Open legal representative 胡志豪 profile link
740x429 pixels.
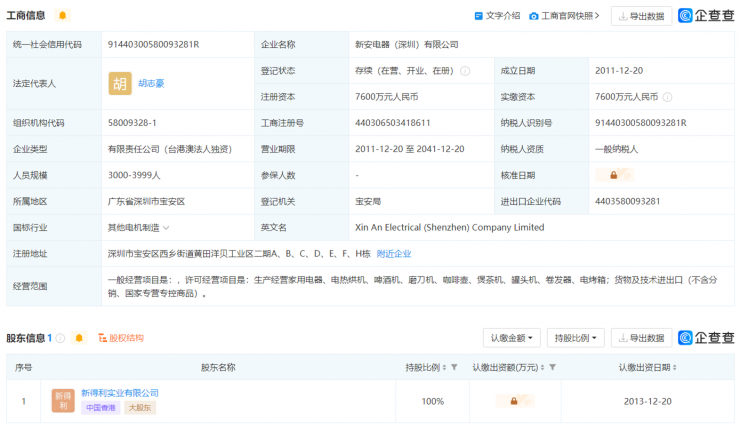(151, 84)
